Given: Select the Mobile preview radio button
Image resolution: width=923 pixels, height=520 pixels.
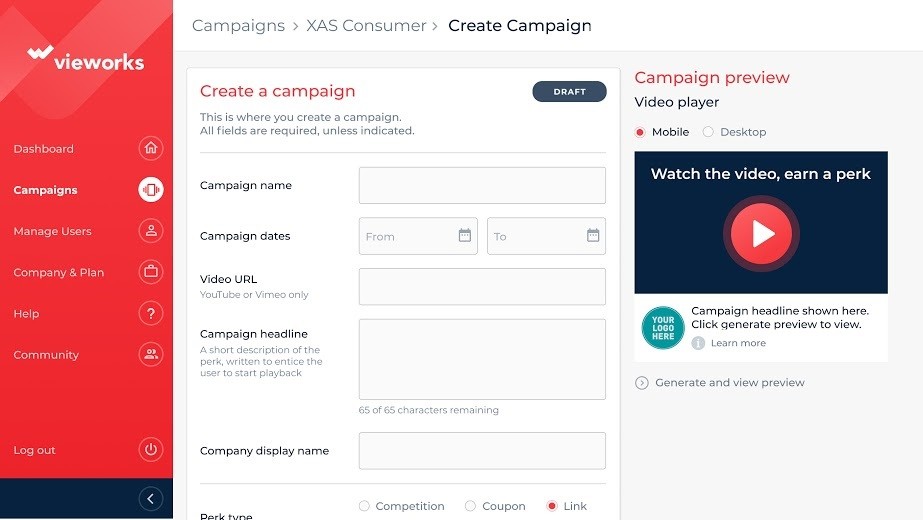Looking at the screenshot, I should [640, 132].
